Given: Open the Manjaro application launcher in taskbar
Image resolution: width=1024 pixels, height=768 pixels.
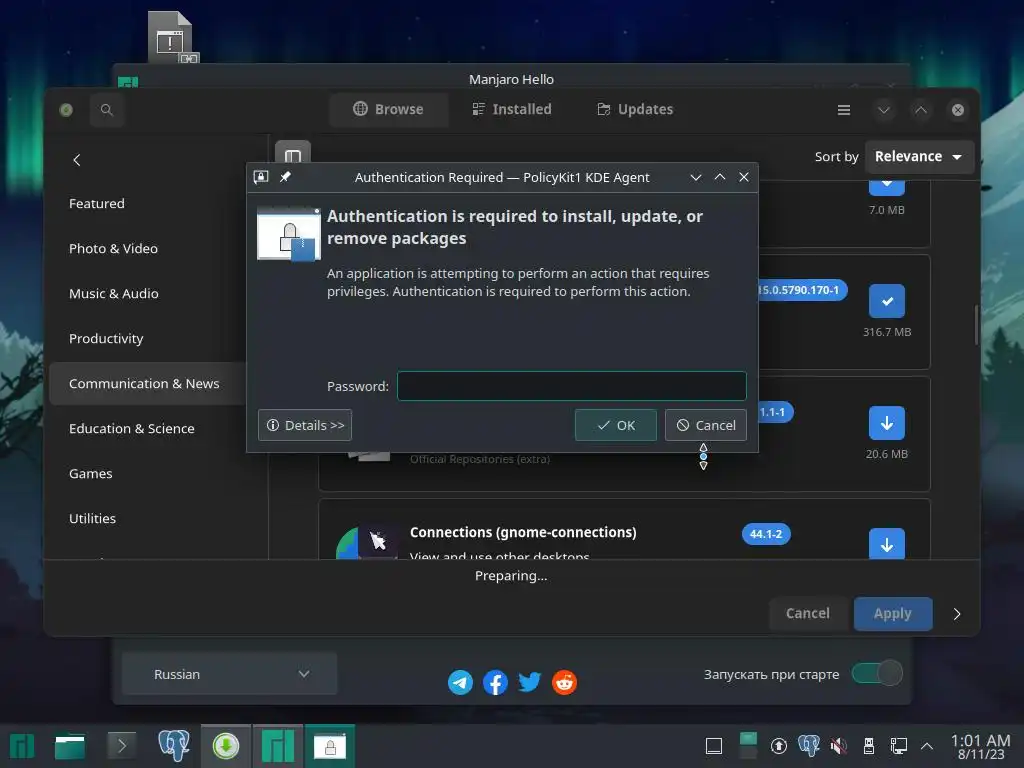Looking at the screenshot, I should point(22,746).
